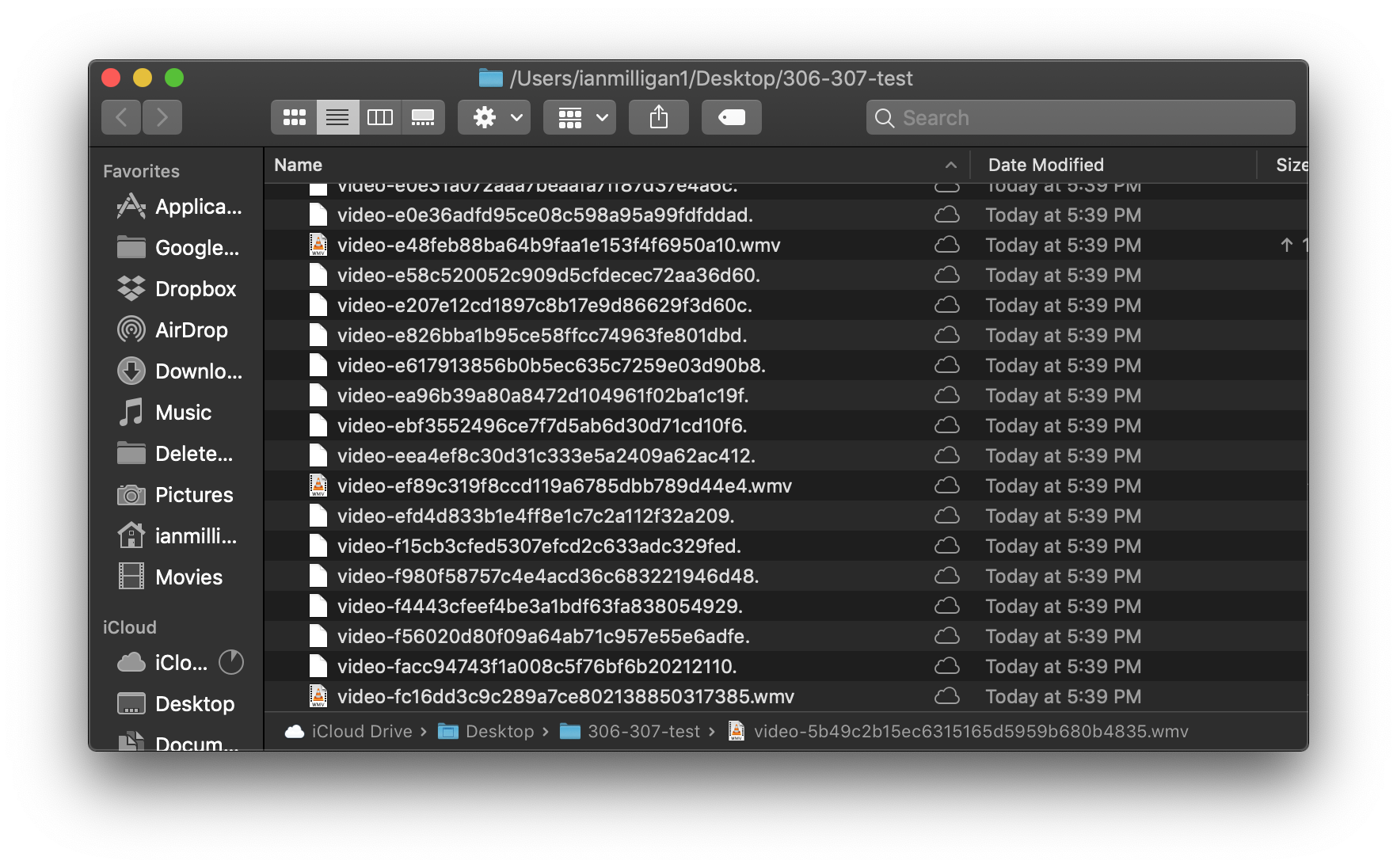Toggle sort direction arrow in Name header
Image resolution: width=1397 pixels, height=868 pixels.
pyautogui.click(x=951, y=165)
